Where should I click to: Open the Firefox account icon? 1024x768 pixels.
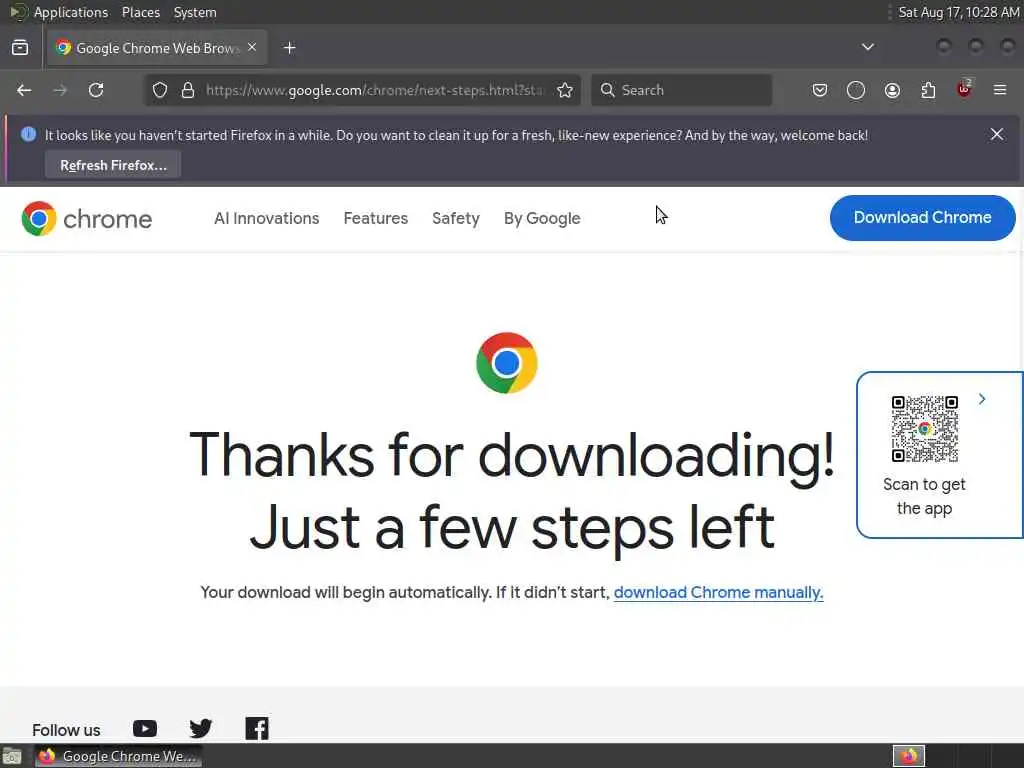[x=892, y=90]
